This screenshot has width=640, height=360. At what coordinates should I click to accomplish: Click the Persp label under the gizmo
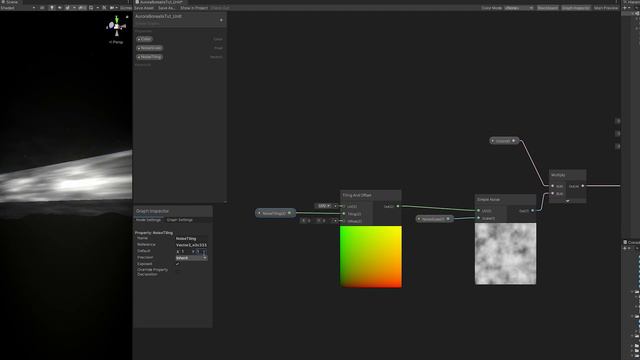[116, 42]
